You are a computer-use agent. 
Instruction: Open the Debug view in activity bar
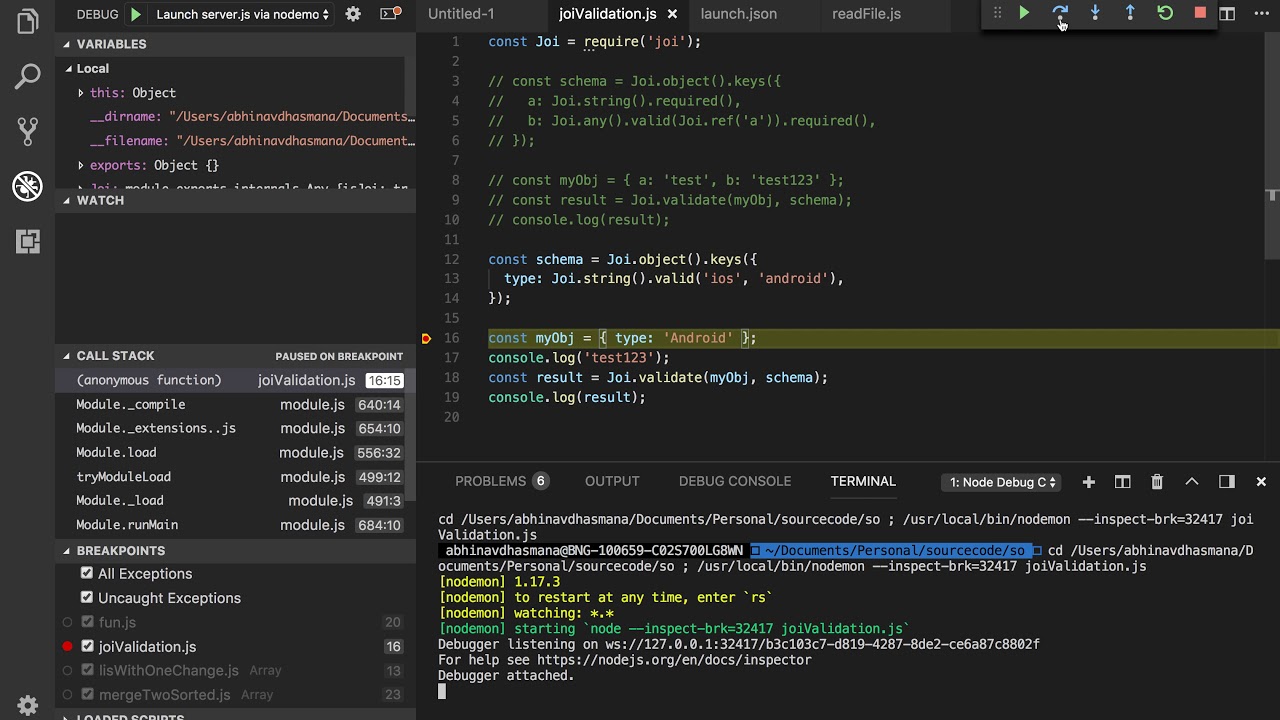(x=27, y=185)
